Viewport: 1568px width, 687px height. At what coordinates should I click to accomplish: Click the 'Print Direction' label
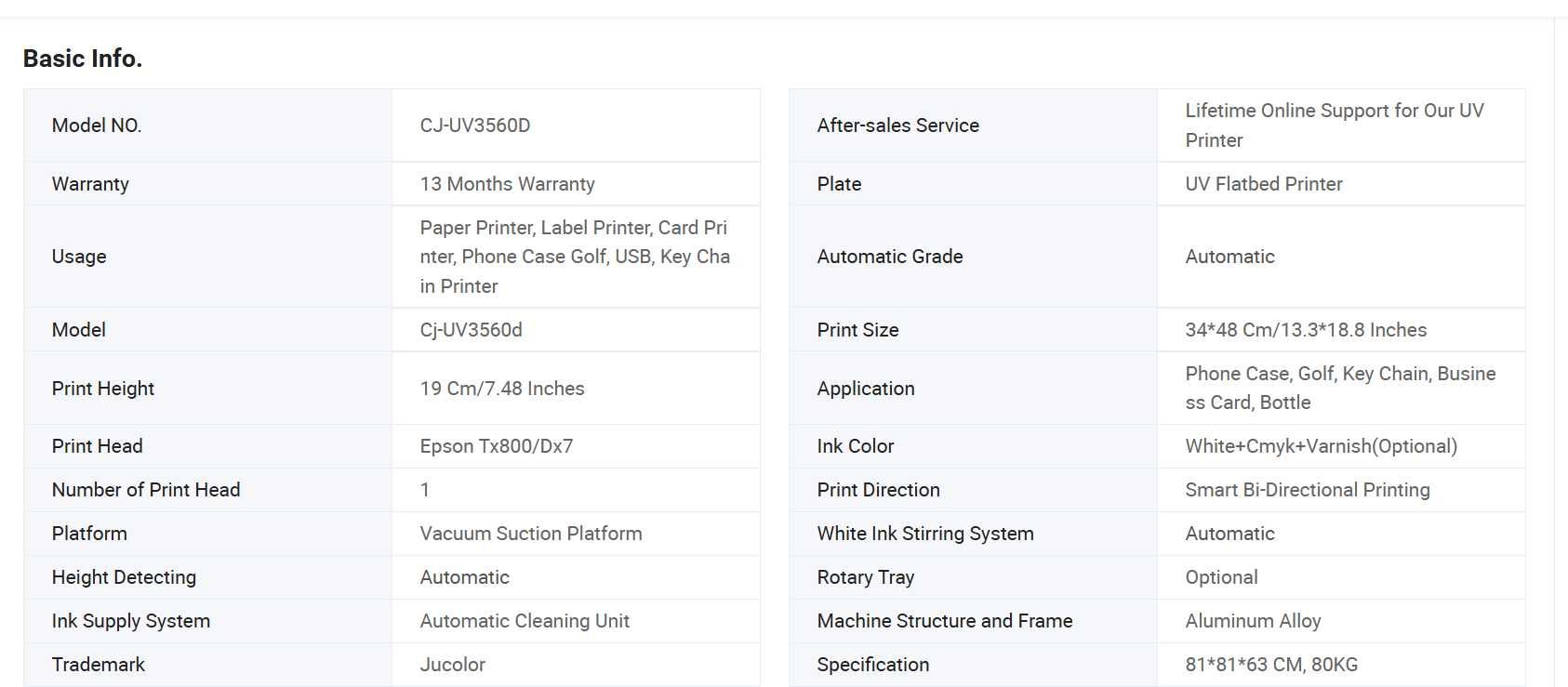(879, 490)
